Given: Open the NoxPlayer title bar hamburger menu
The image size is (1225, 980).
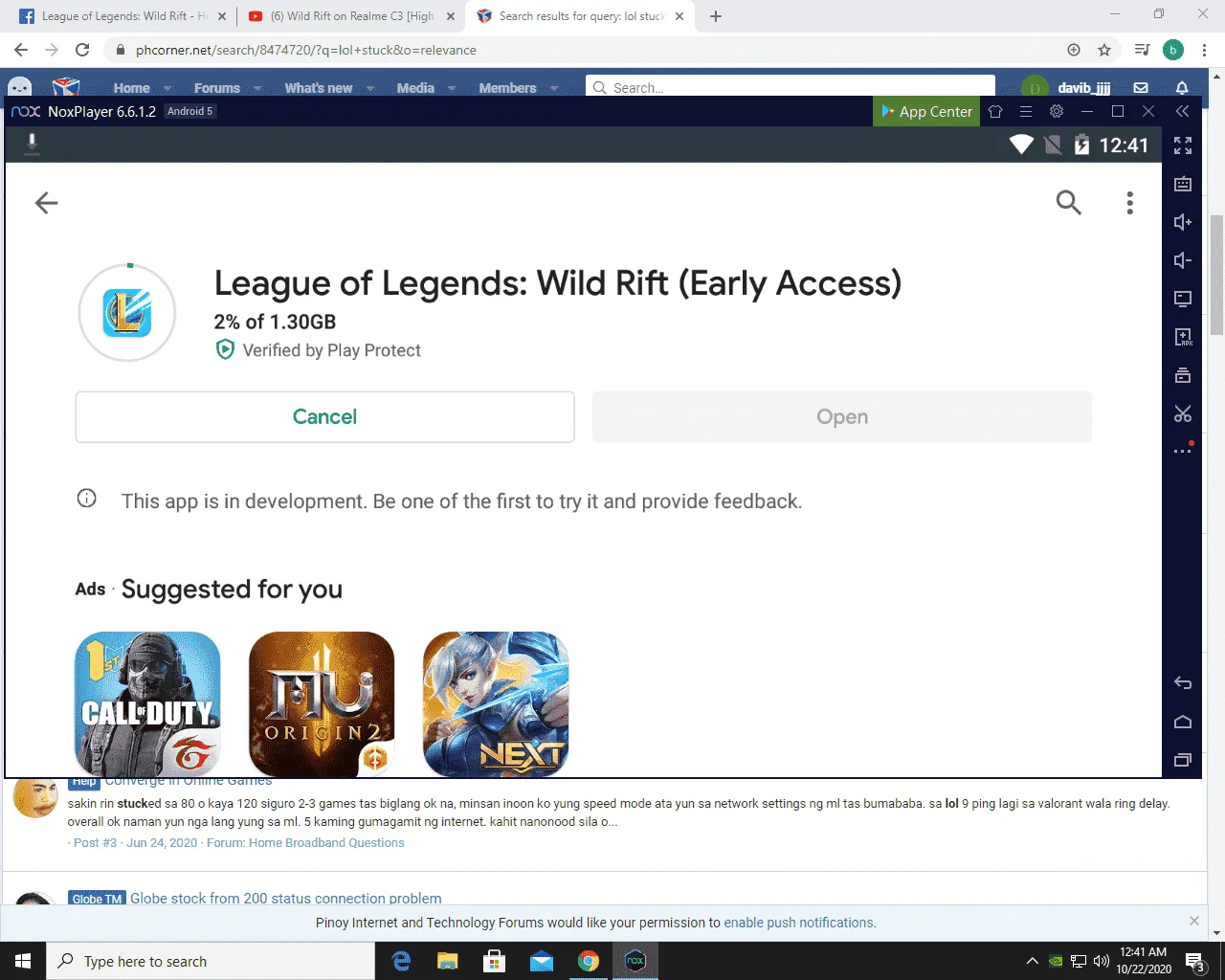Looking at the screenshot, I should coord(1026,111).
